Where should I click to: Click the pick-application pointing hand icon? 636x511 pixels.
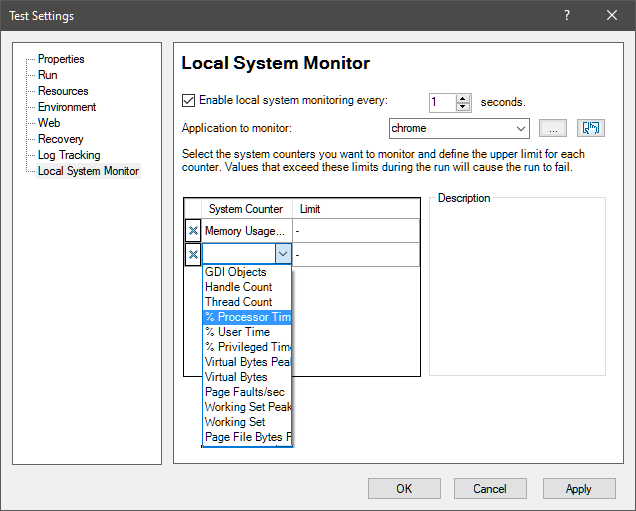click(591, 129)
